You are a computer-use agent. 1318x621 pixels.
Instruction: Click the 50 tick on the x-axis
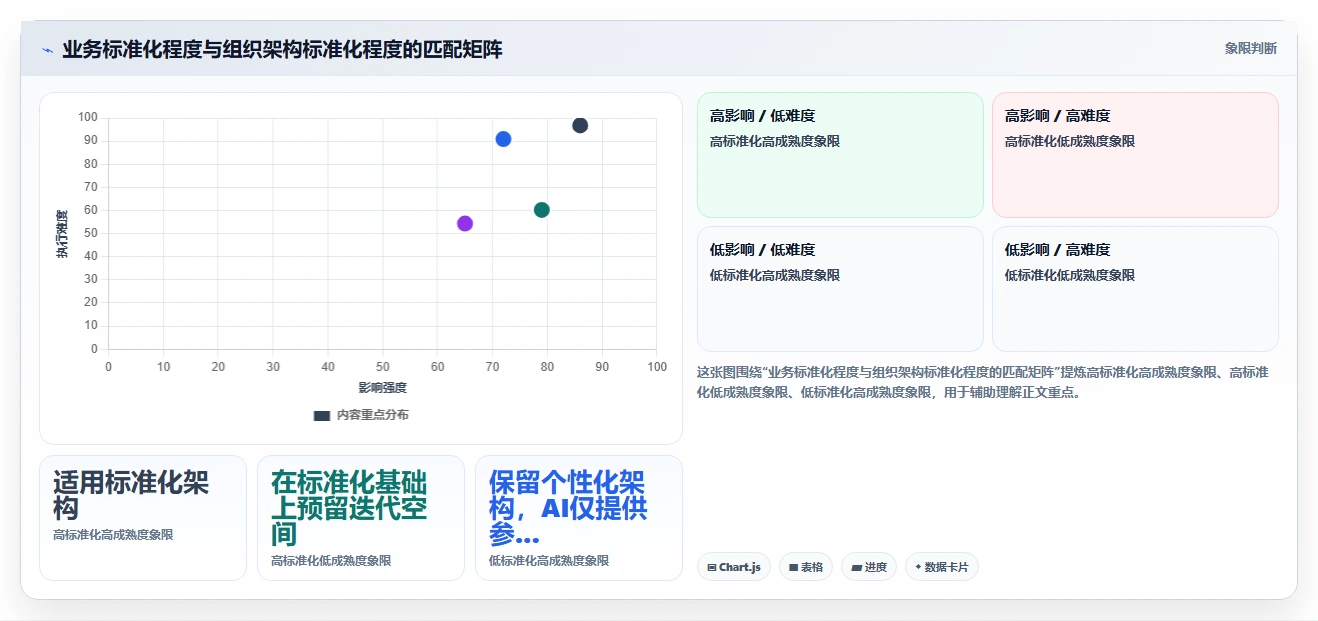tap(383, 367)
